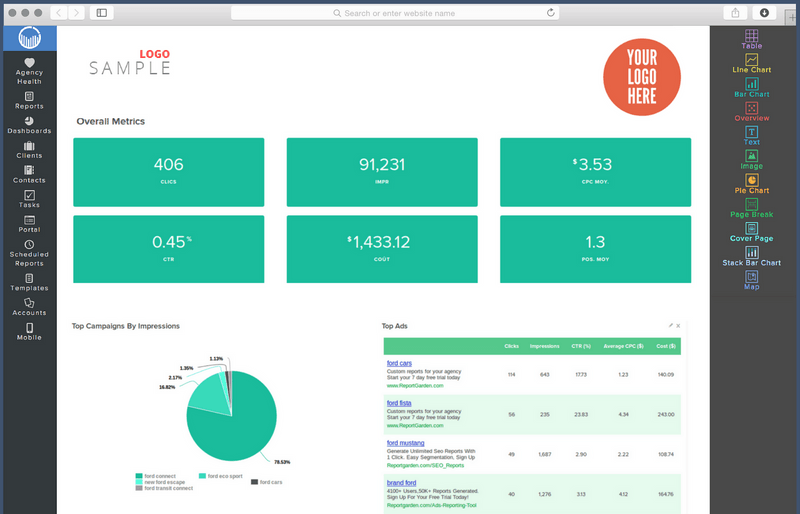This screenshot has width=800, height=514.
Task: Open the Portal section
Action: (x=29, y=224)
